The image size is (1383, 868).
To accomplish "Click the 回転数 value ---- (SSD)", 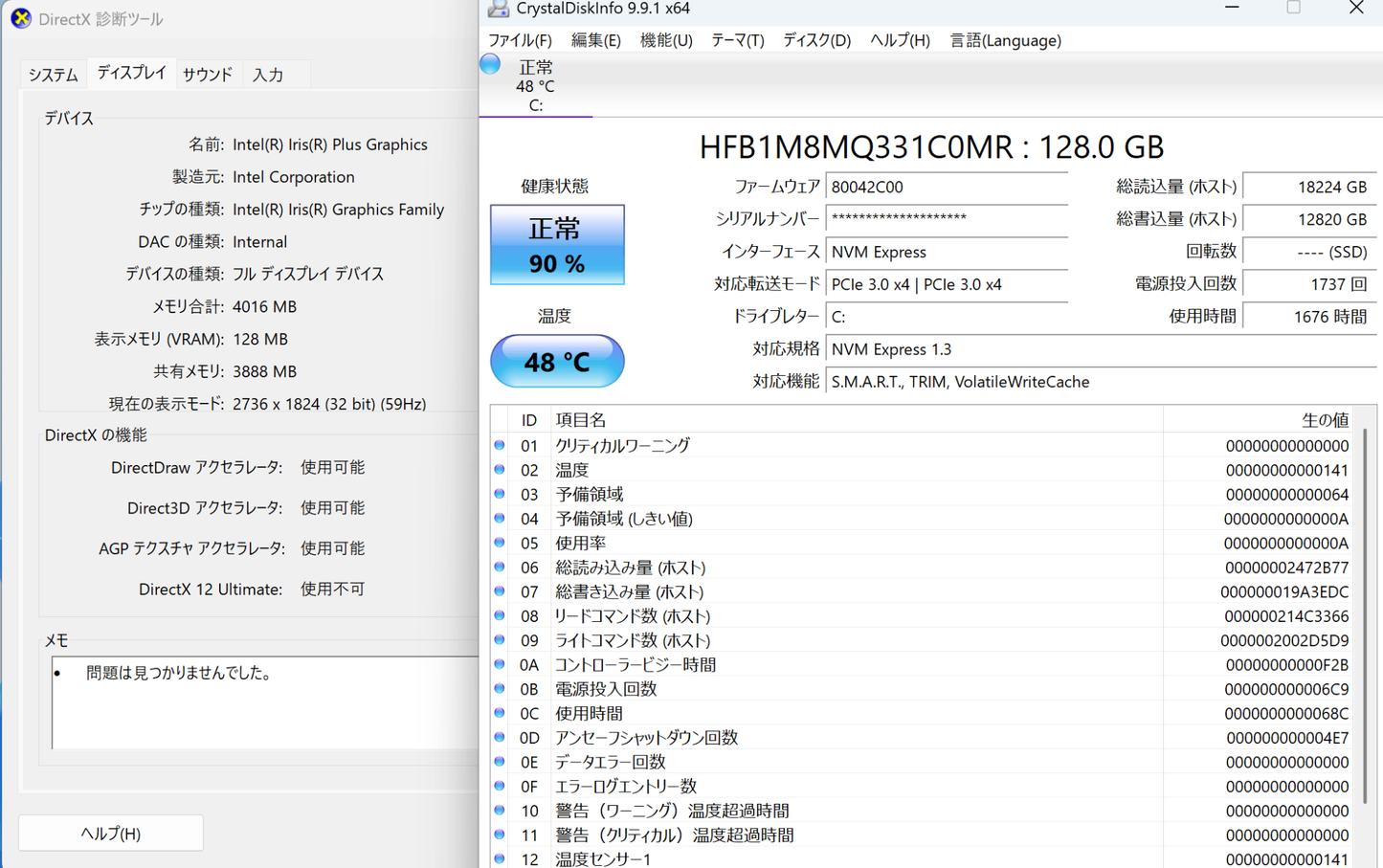I will tap(1309, 252).
